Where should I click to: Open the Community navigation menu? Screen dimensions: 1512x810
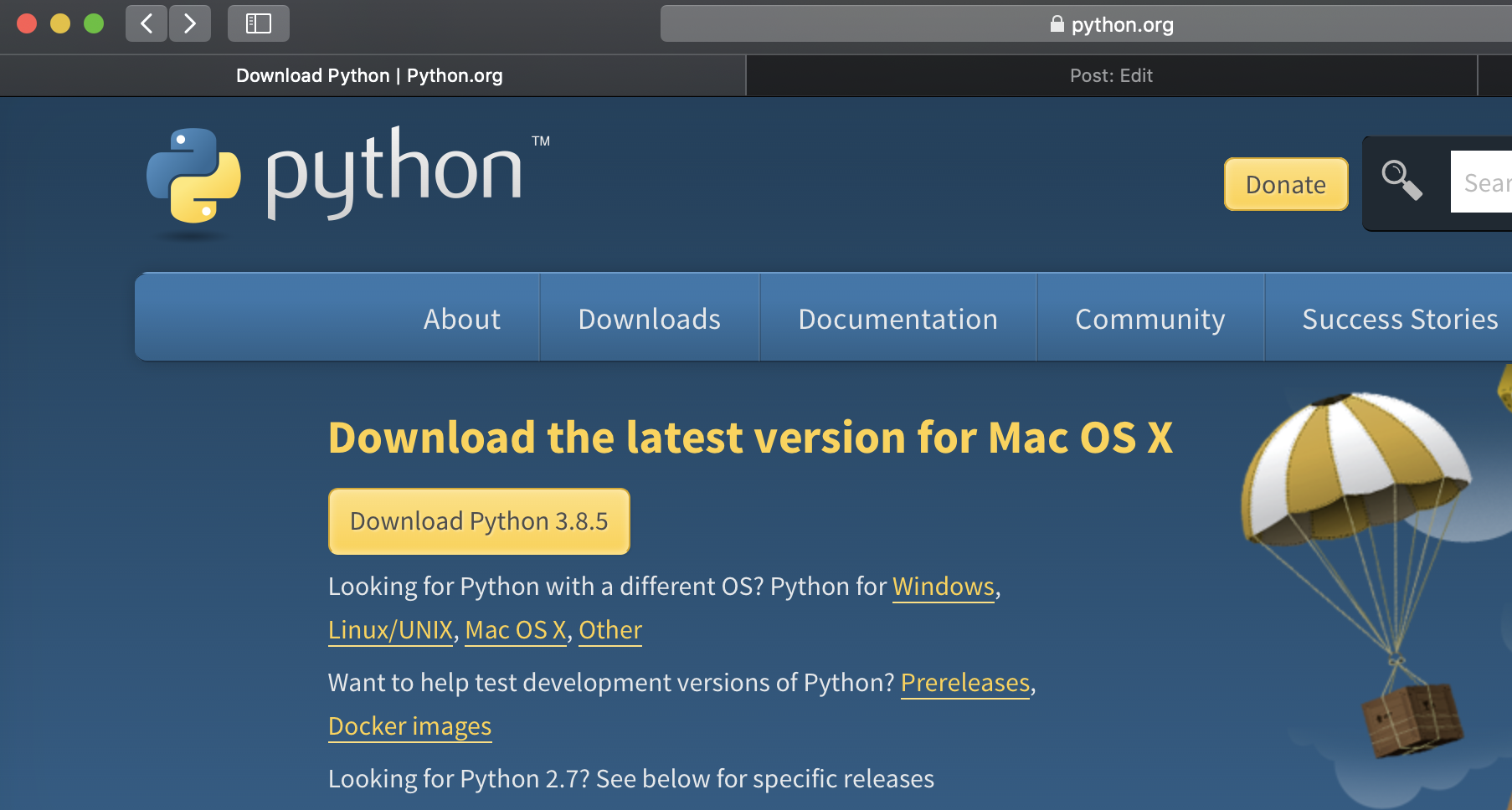coord(1150,318)
